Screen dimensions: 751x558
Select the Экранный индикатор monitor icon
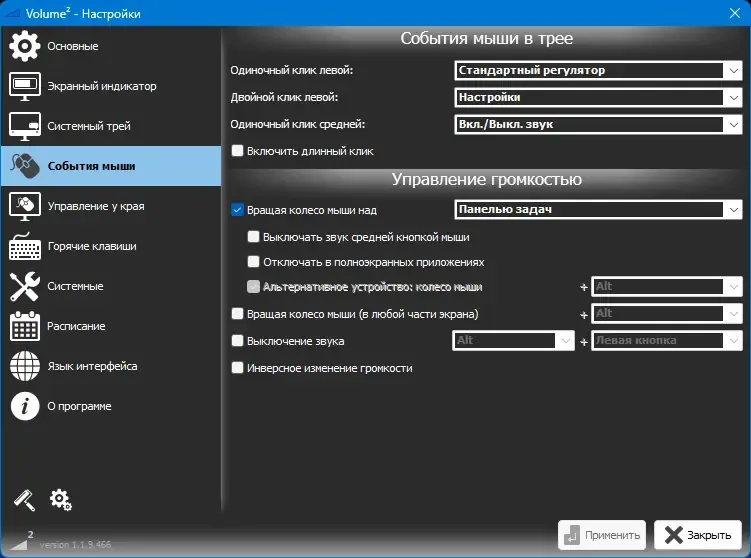pos(24,86)
